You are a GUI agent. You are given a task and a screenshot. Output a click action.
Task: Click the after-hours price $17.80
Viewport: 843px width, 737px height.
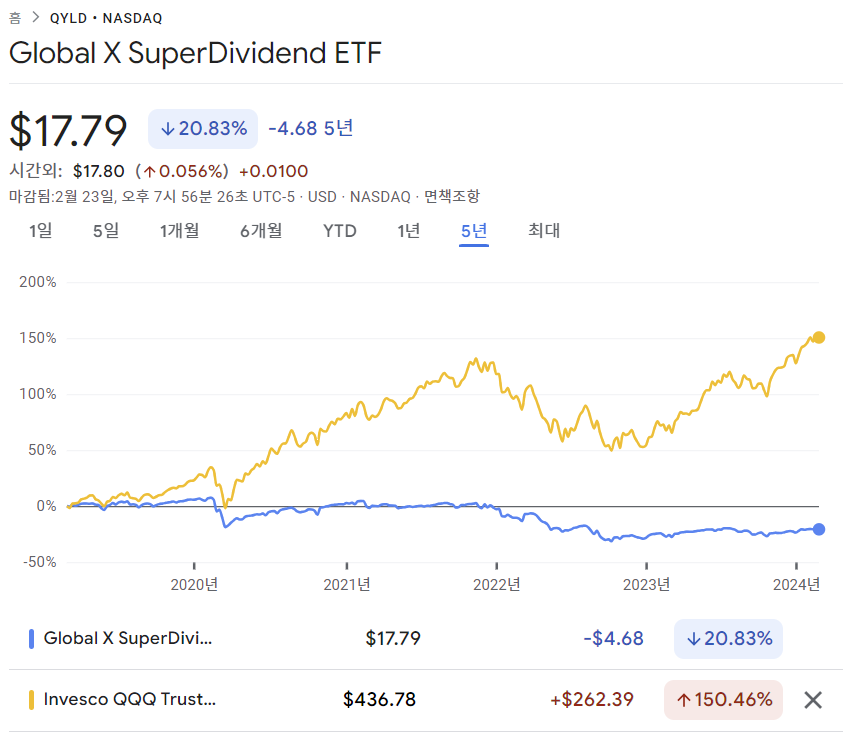click(x=98, y=171)
